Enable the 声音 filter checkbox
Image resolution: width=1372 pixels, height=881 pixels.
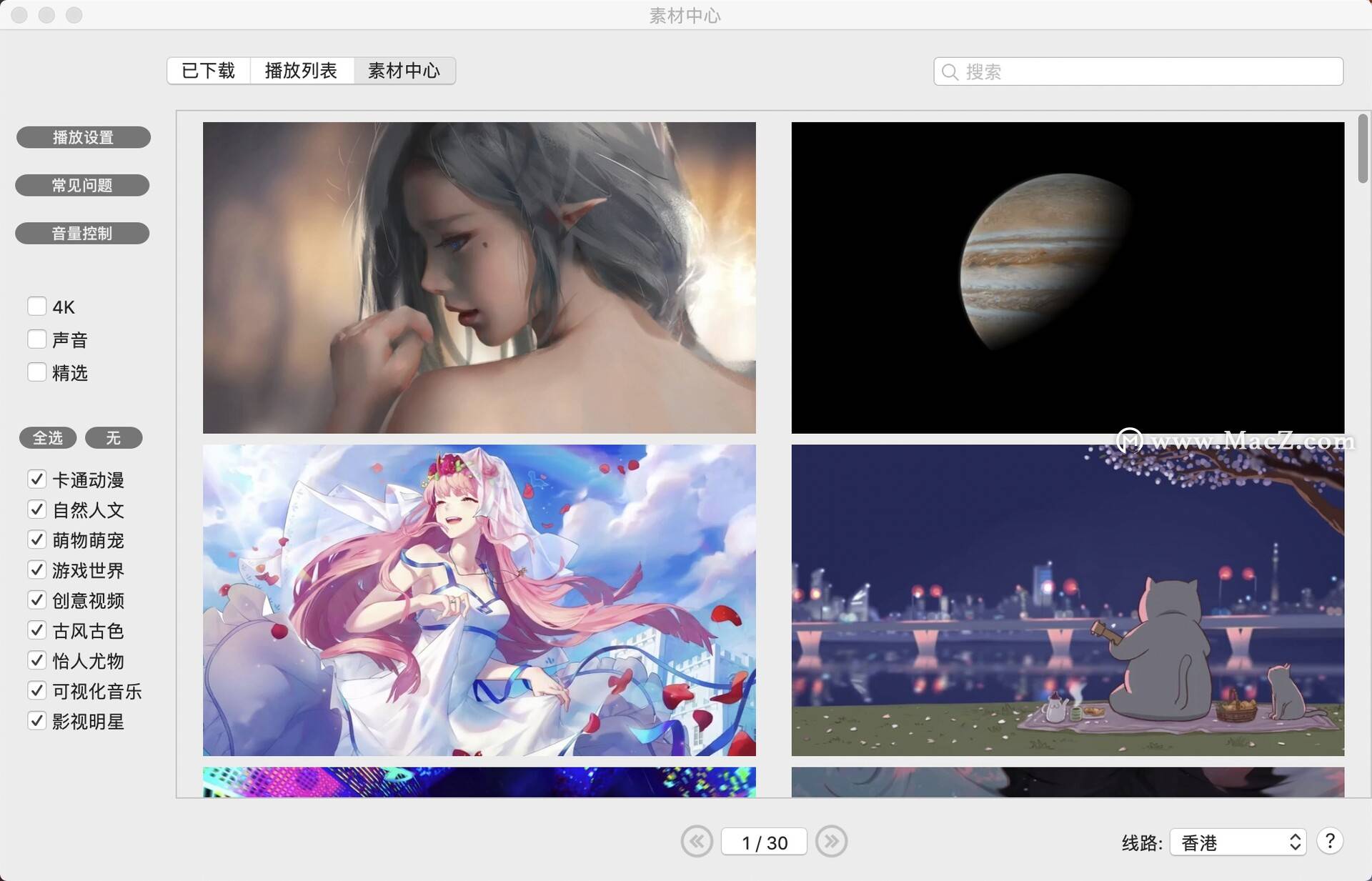(36, 339)
